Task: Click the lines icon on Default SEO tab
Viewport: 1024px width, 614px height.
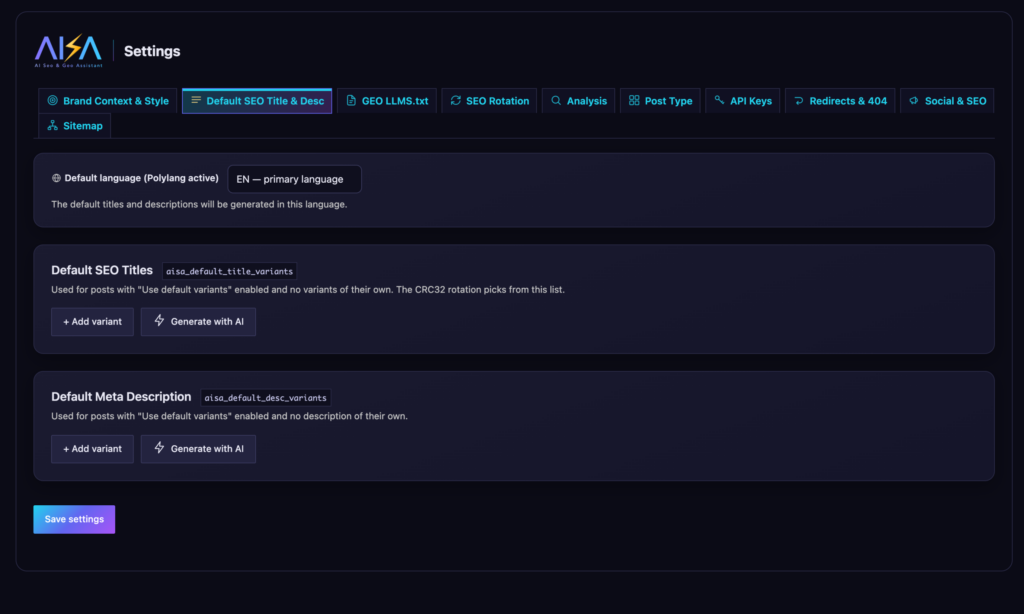Action: (196, 100)
